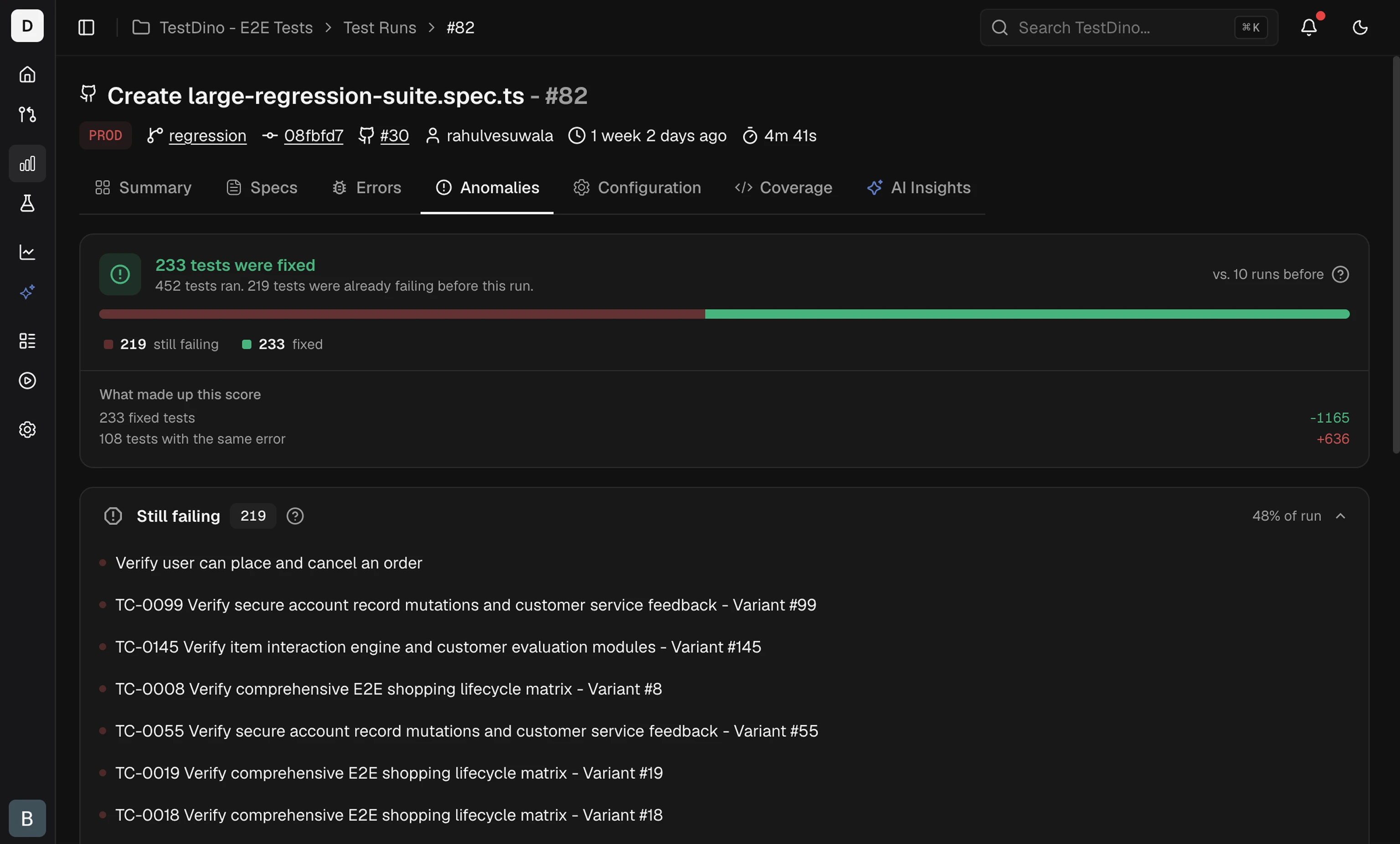Screen dimensions: 1400x844
Task: Click the alert circle icon in Still failing header
Action: (x=113, y=516)
